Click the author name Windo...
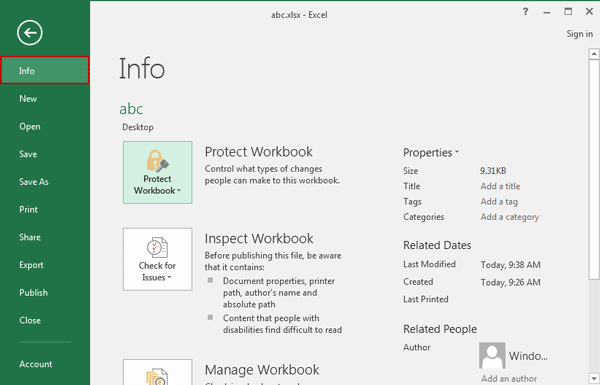Image resolution: width=600 pixels, height=385 pixels. tap(528, 356)
